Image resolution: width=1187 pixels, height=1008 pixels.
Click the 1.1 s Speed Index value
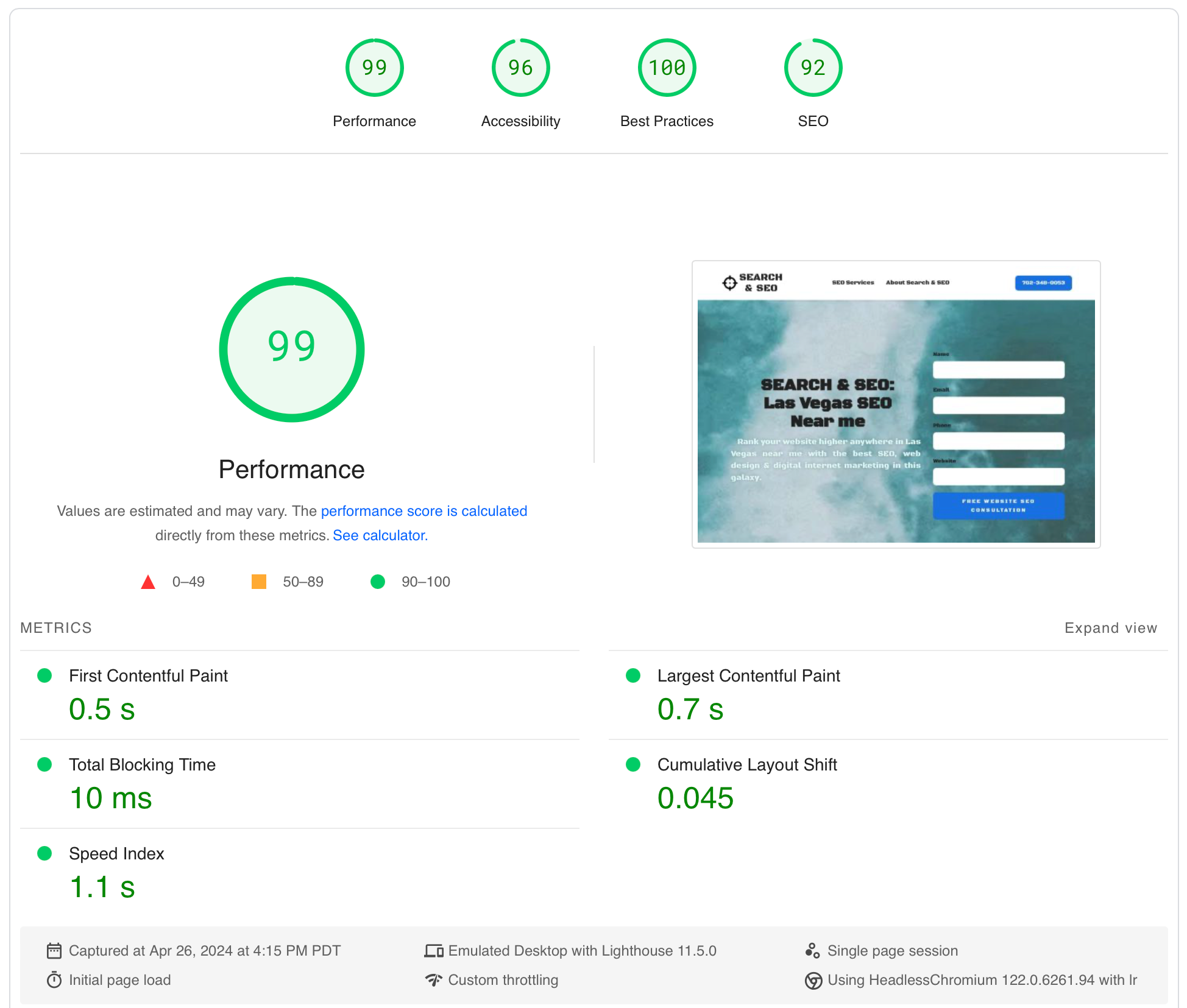102,887
